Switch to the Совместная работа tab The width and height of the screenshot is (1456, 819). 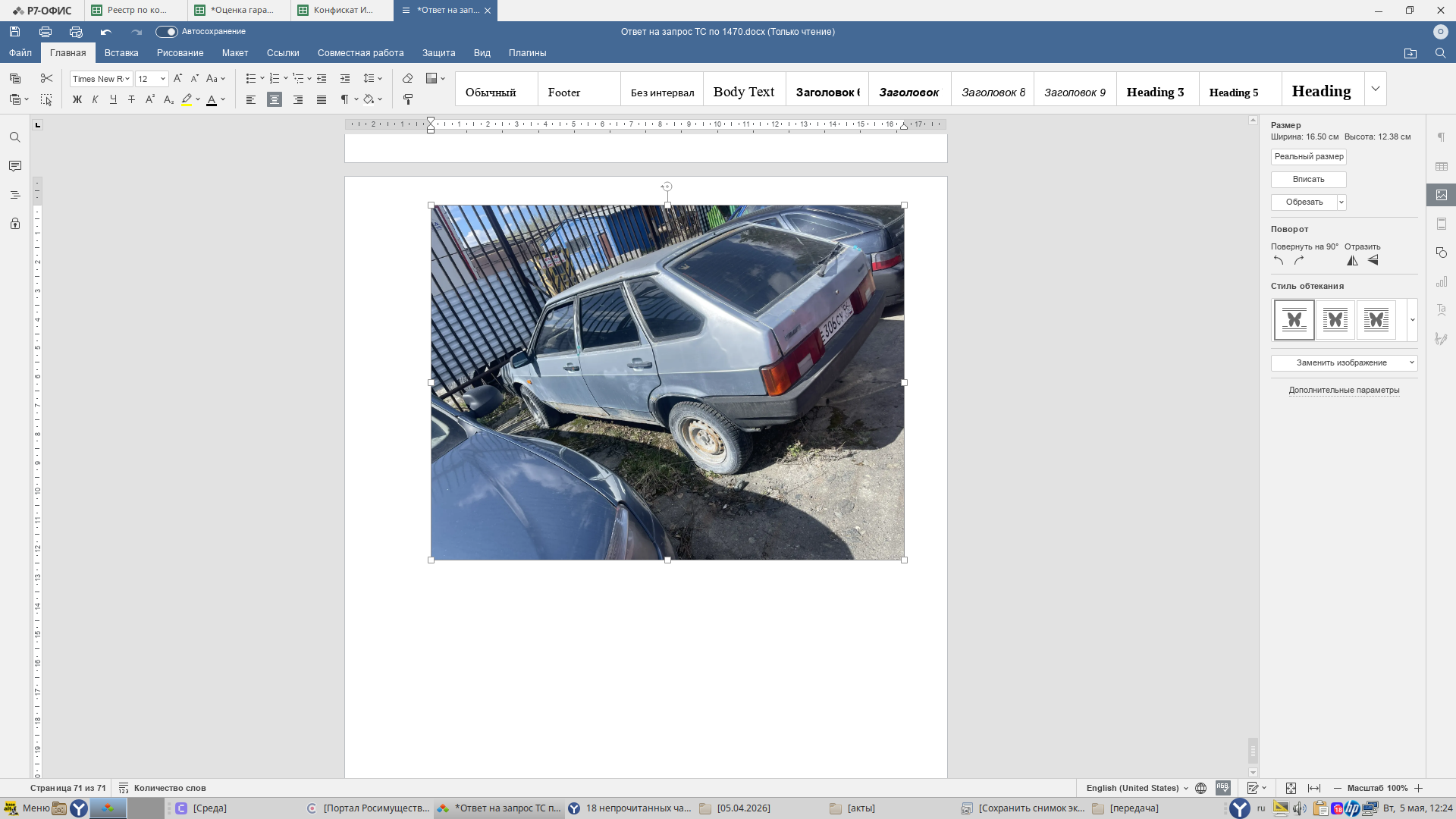(x=361, y=53)
